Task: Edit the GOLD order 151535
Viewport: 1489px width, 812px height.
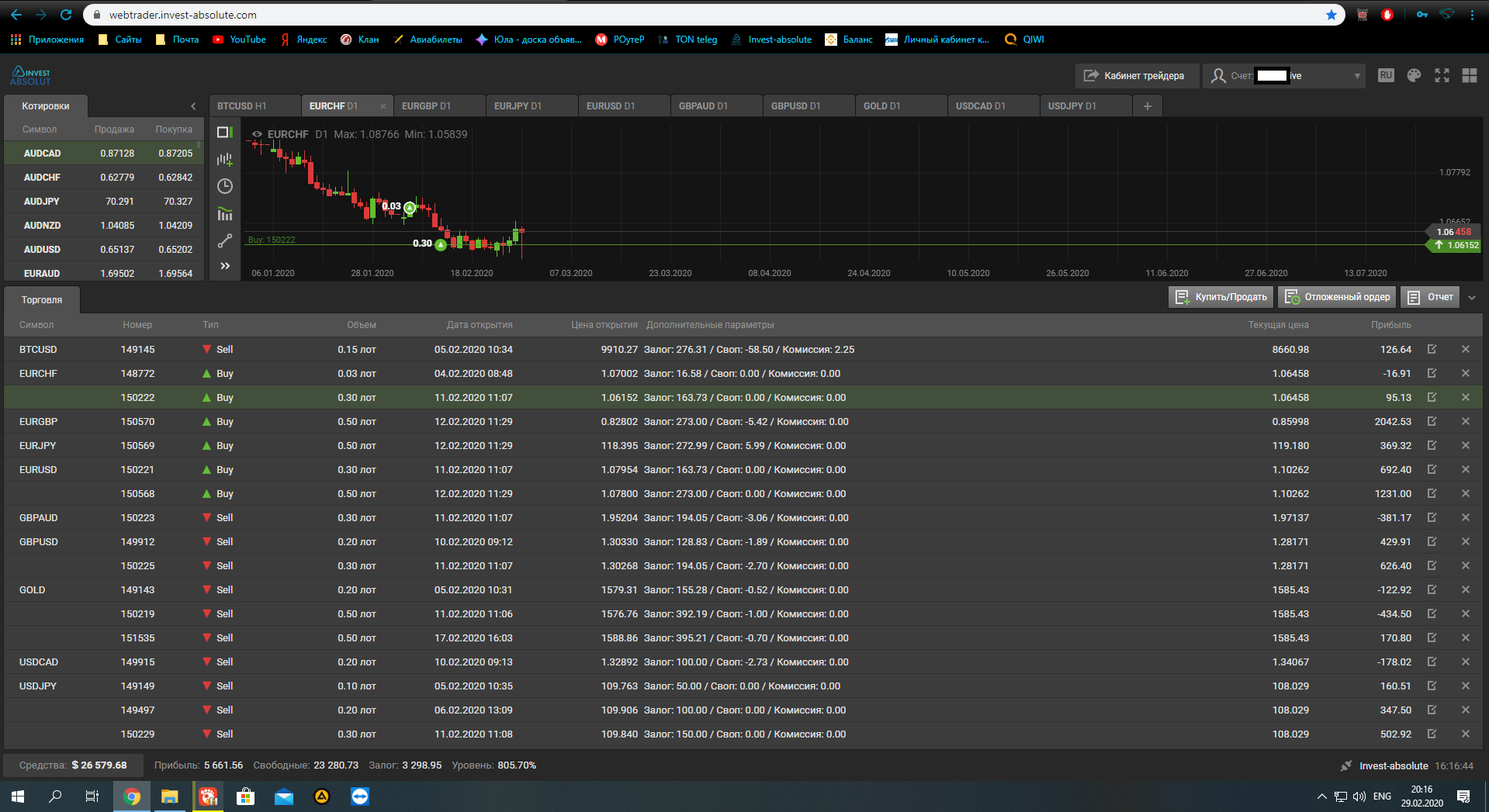Action: 1432,638
